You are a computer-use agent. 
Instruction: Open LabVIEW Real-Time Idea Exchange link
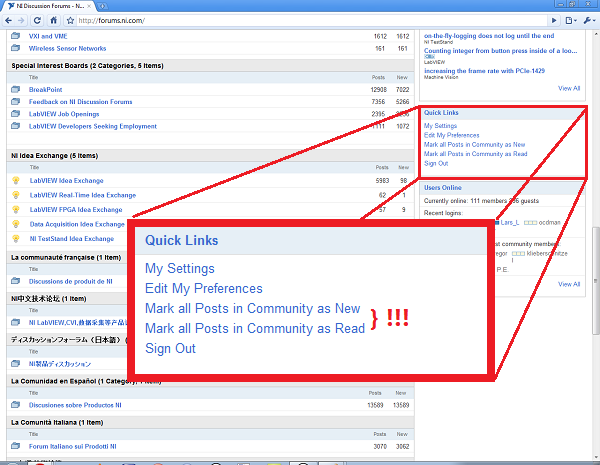(x=83, y=195)
